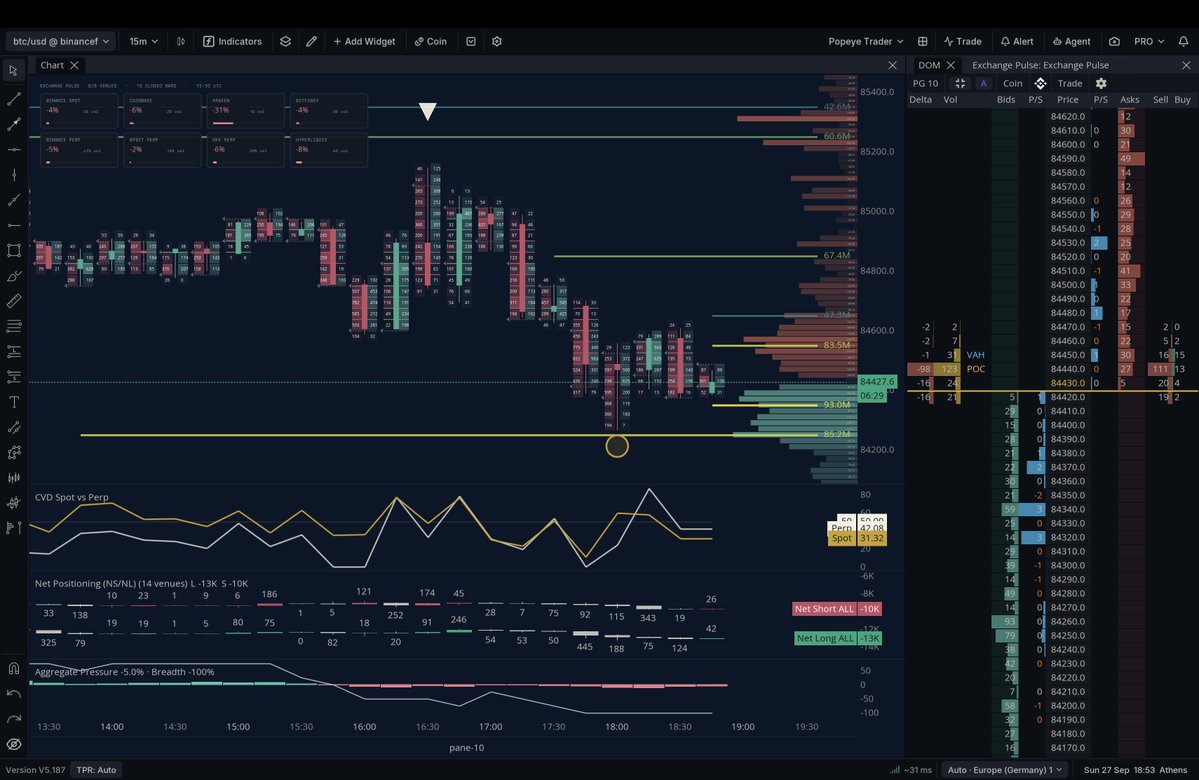Open the Trade panel button
1199x780 pixels.
pyautogui.click(x=963, y=41)
